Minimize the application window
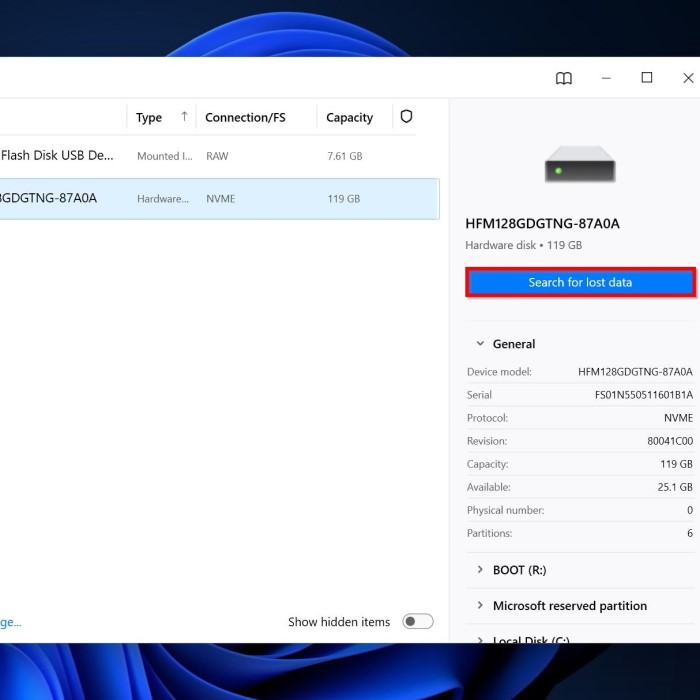The width and height of the screenshot is (700, 700). point(606,78)
